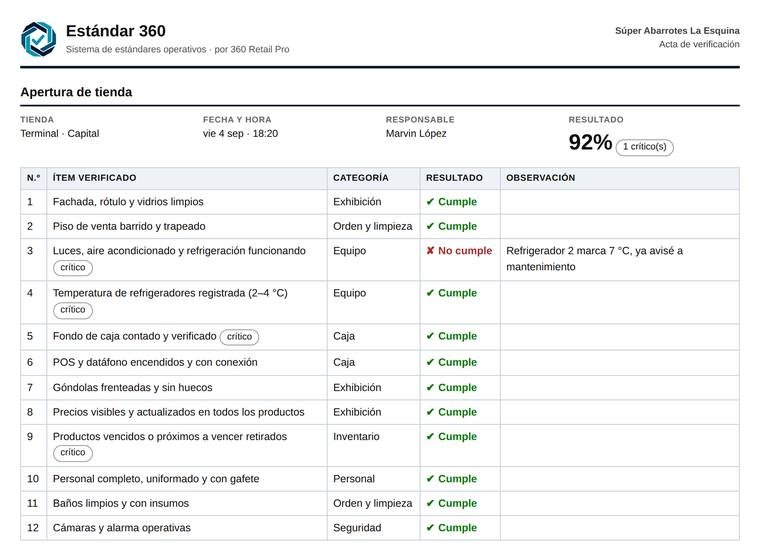This screenshot has height=549, width=760.
Task: Click category 'Inventario' in row 9
Action: tap(356, 437)
